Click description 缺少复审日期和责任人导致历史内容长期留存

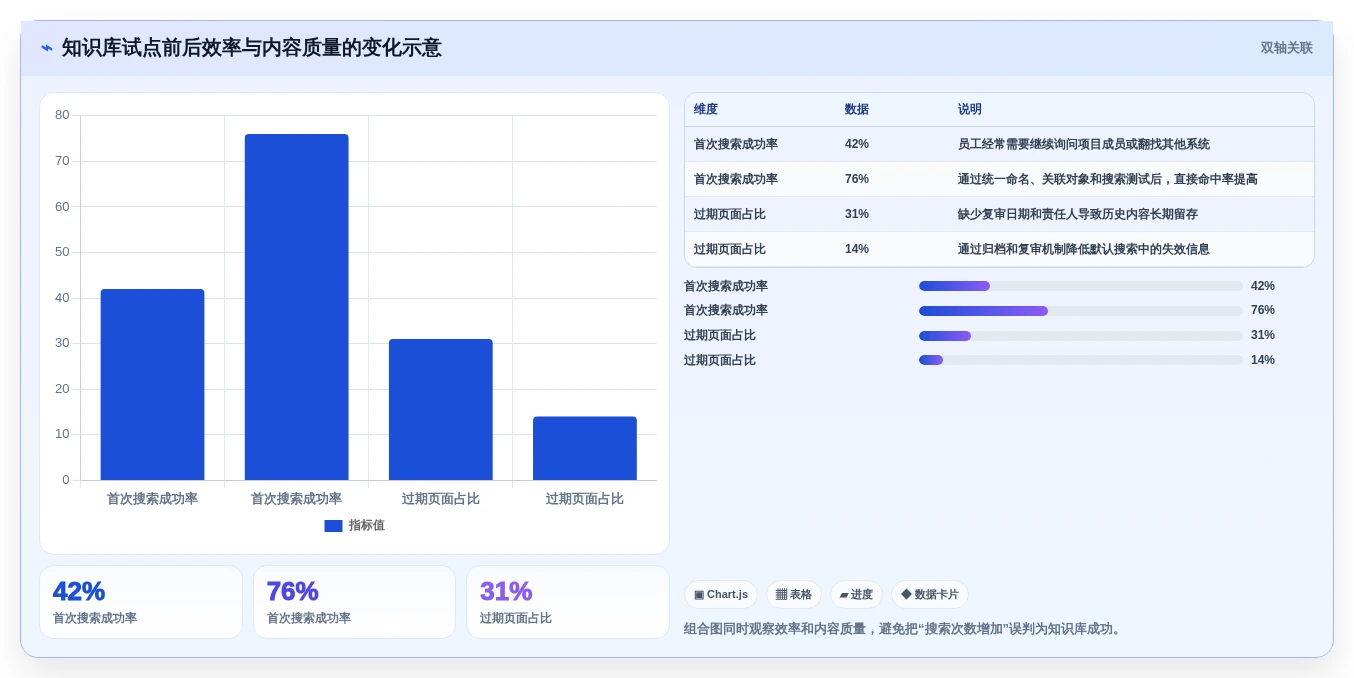point(1077,214)
